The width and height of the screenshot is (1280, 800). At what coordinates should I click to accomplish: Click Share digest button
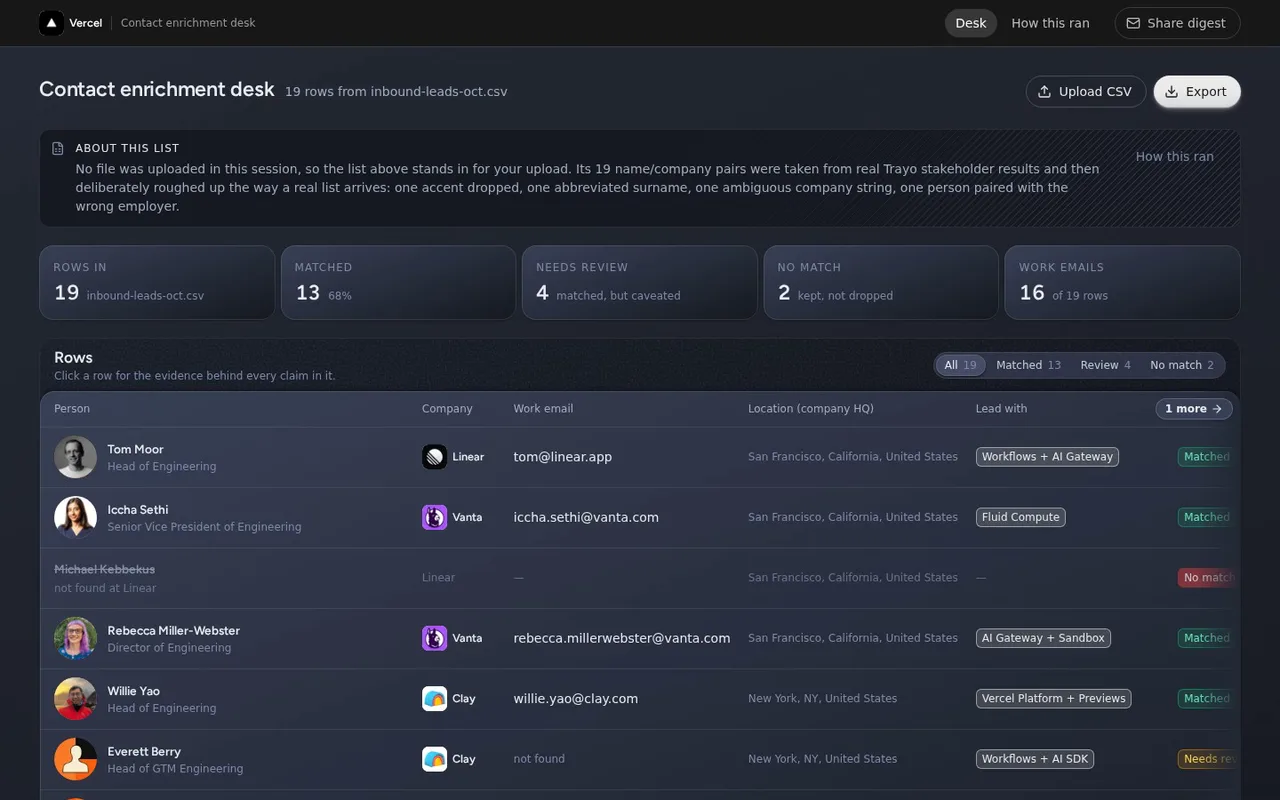tap(1177, 23)
